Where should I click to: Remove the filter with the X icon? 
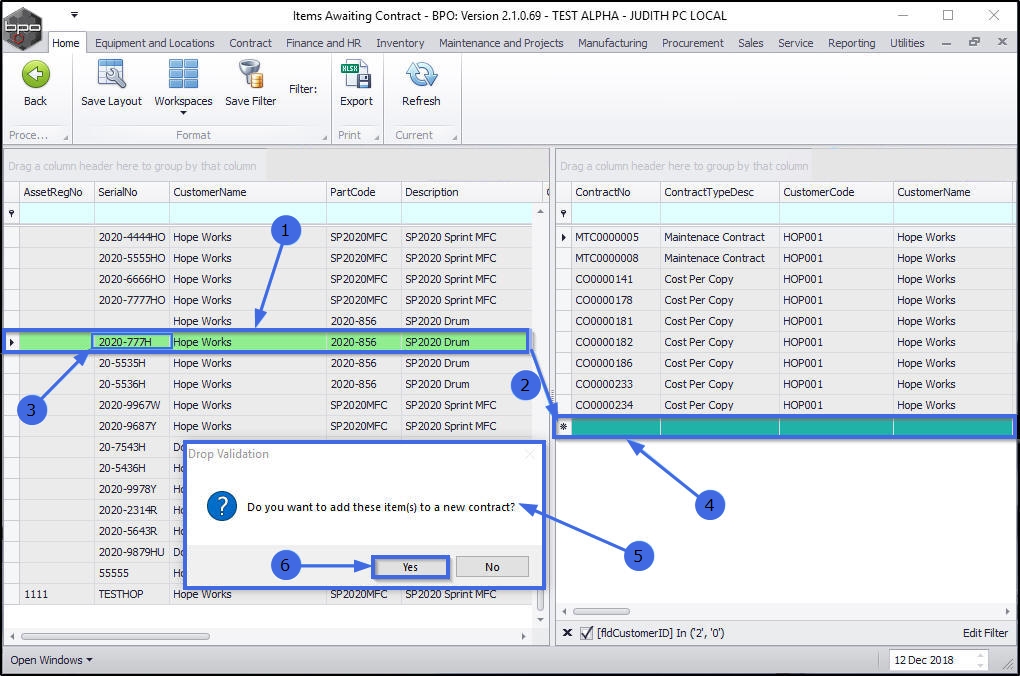[567, 633]
